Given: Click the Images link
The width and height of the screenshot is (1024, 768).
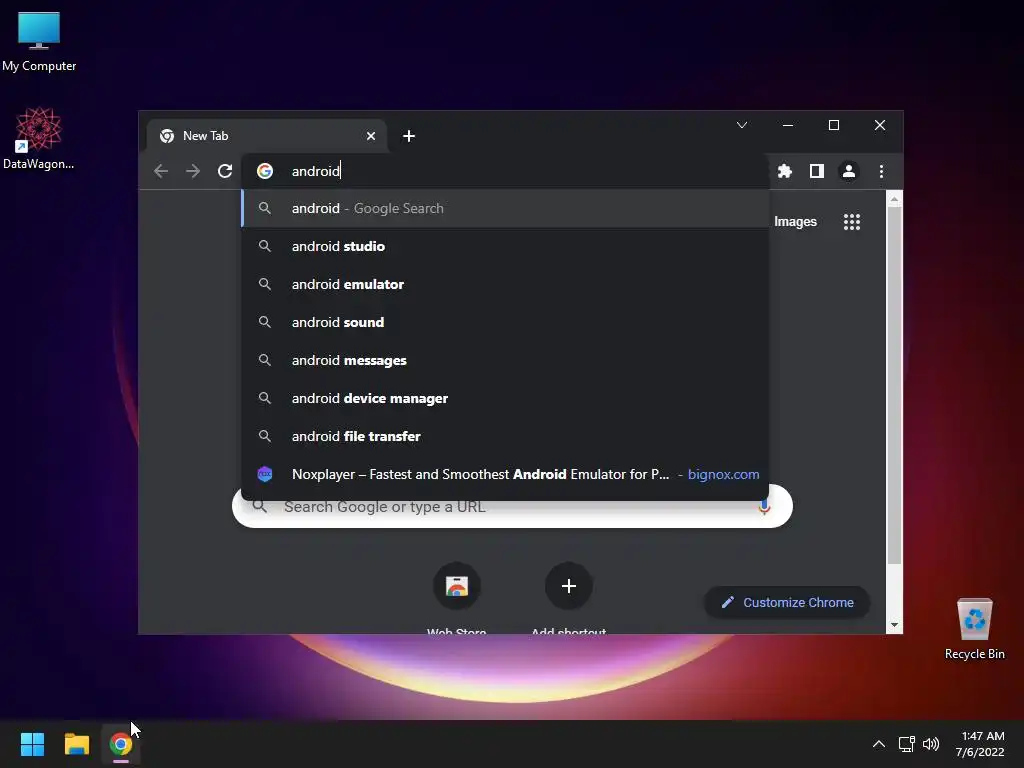Looking at the screenshot, I should click(x=795, y=221).
